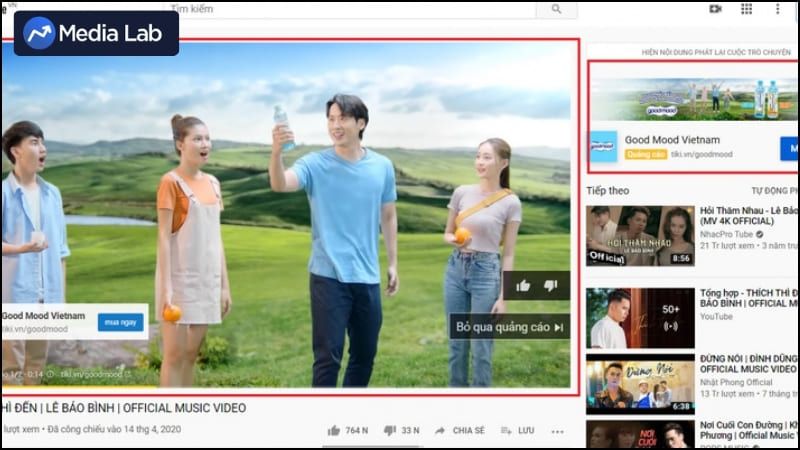
Task: Save the video using LƯU
Action: click(x=517, y=431)
